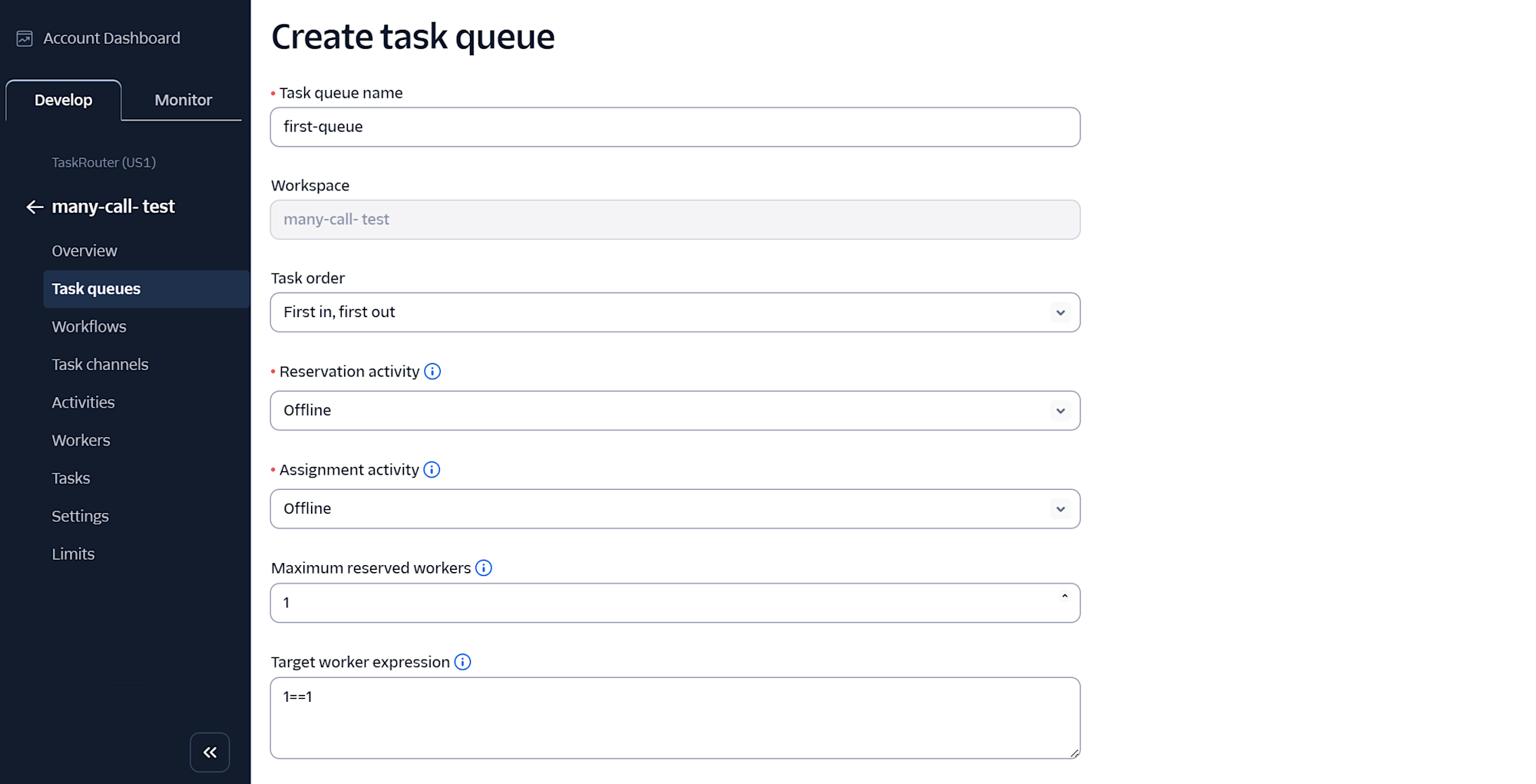
Task: Open Settings in the sidebar
Action: 80,516
